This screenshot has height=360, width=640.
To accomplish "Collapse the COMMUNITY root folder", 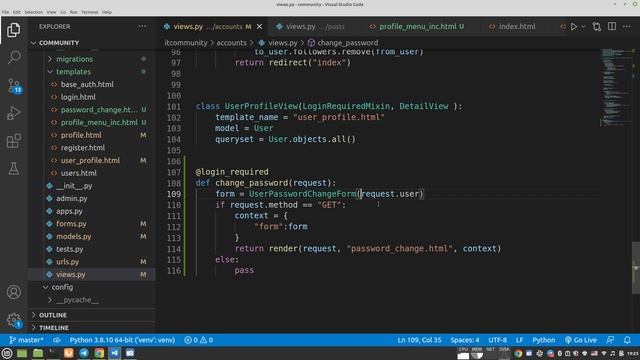I will [92, 43].
